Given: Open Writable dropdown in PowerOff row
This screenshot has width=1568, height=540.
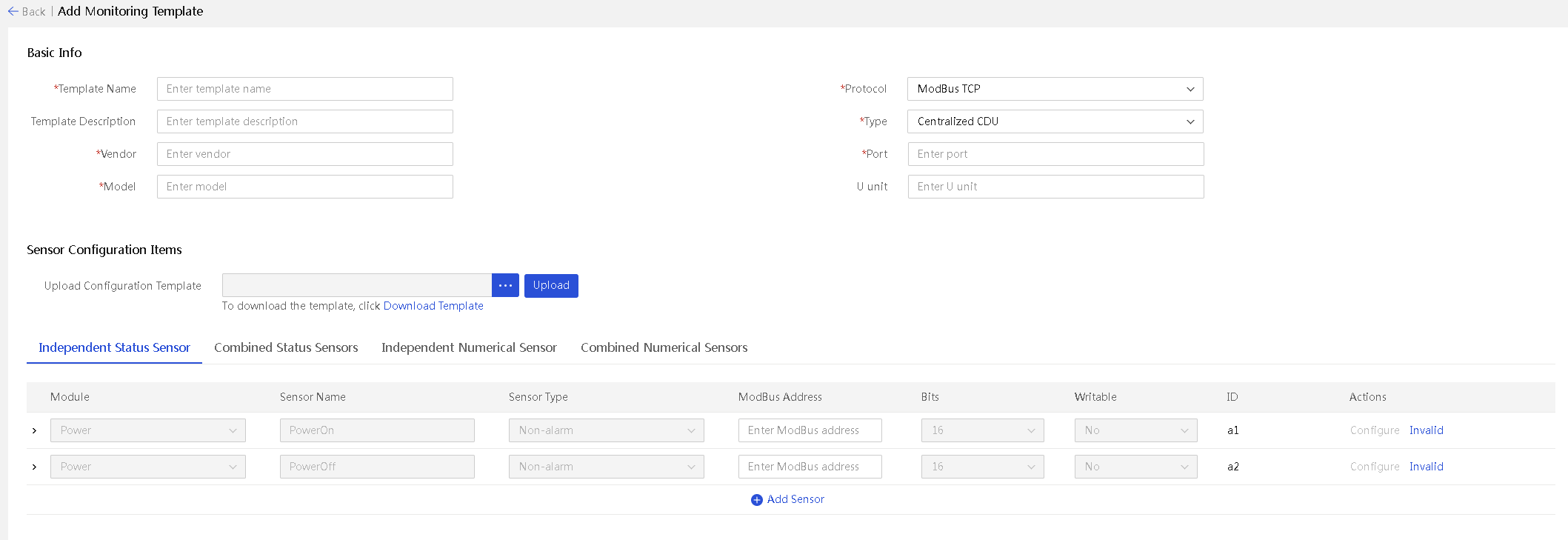Looking at the screenshot, I should 1135,467.
